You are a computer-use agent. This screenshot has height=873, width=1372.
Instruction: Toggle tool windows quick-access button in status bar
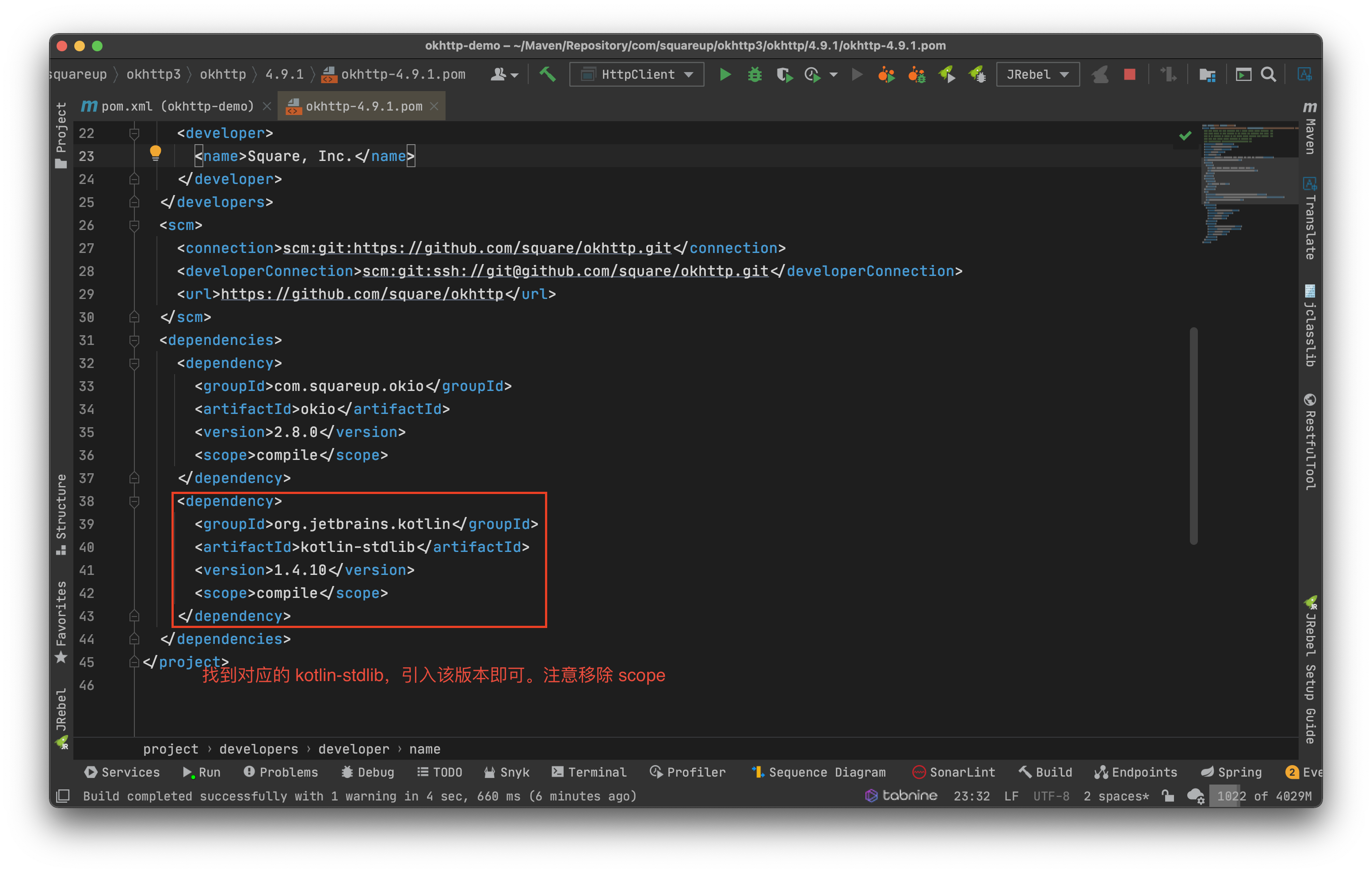(x=63, y=796)
